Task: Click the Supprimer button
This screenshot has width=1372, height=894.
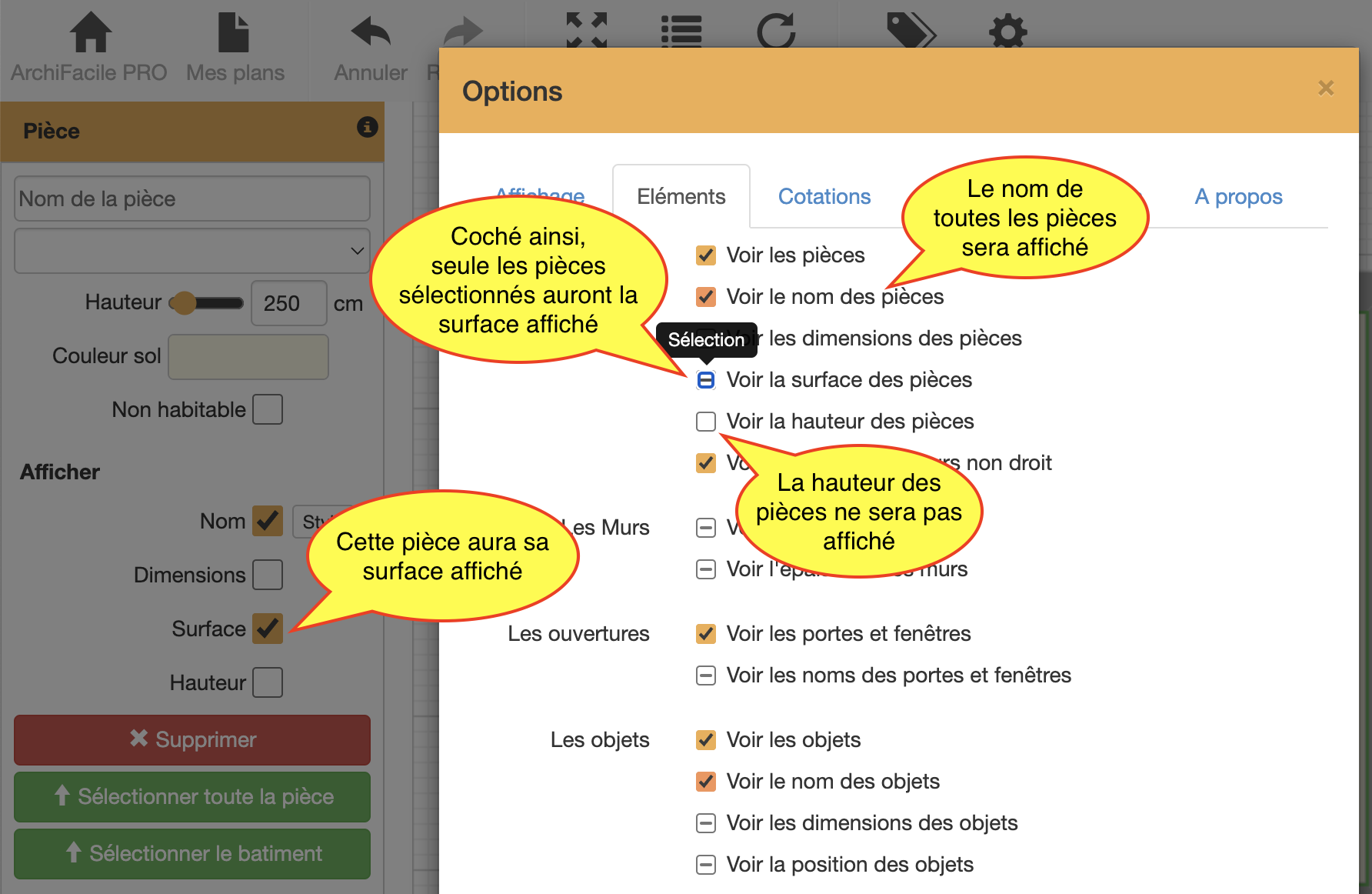Action: pos(191,739)
